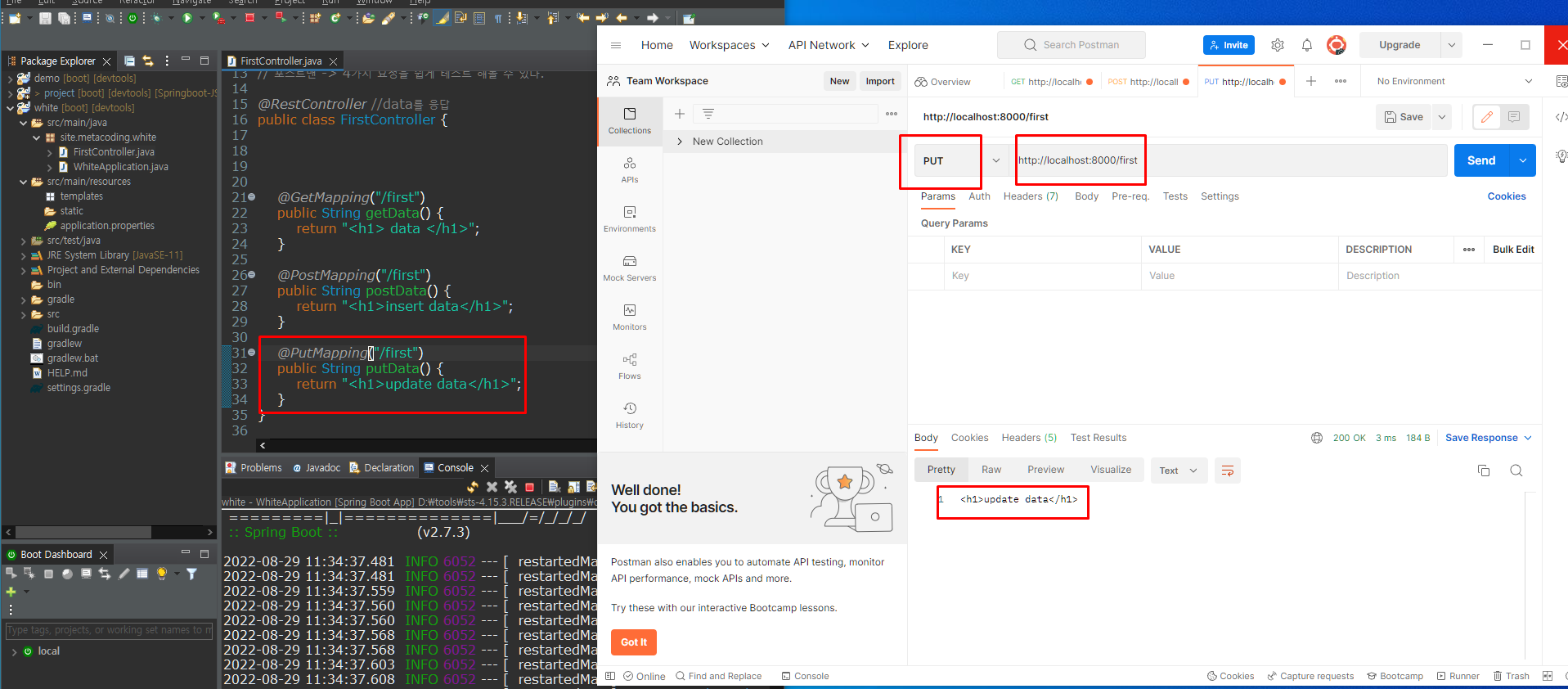Expand the gradle folder in Package Explorer

coord(24,299)
